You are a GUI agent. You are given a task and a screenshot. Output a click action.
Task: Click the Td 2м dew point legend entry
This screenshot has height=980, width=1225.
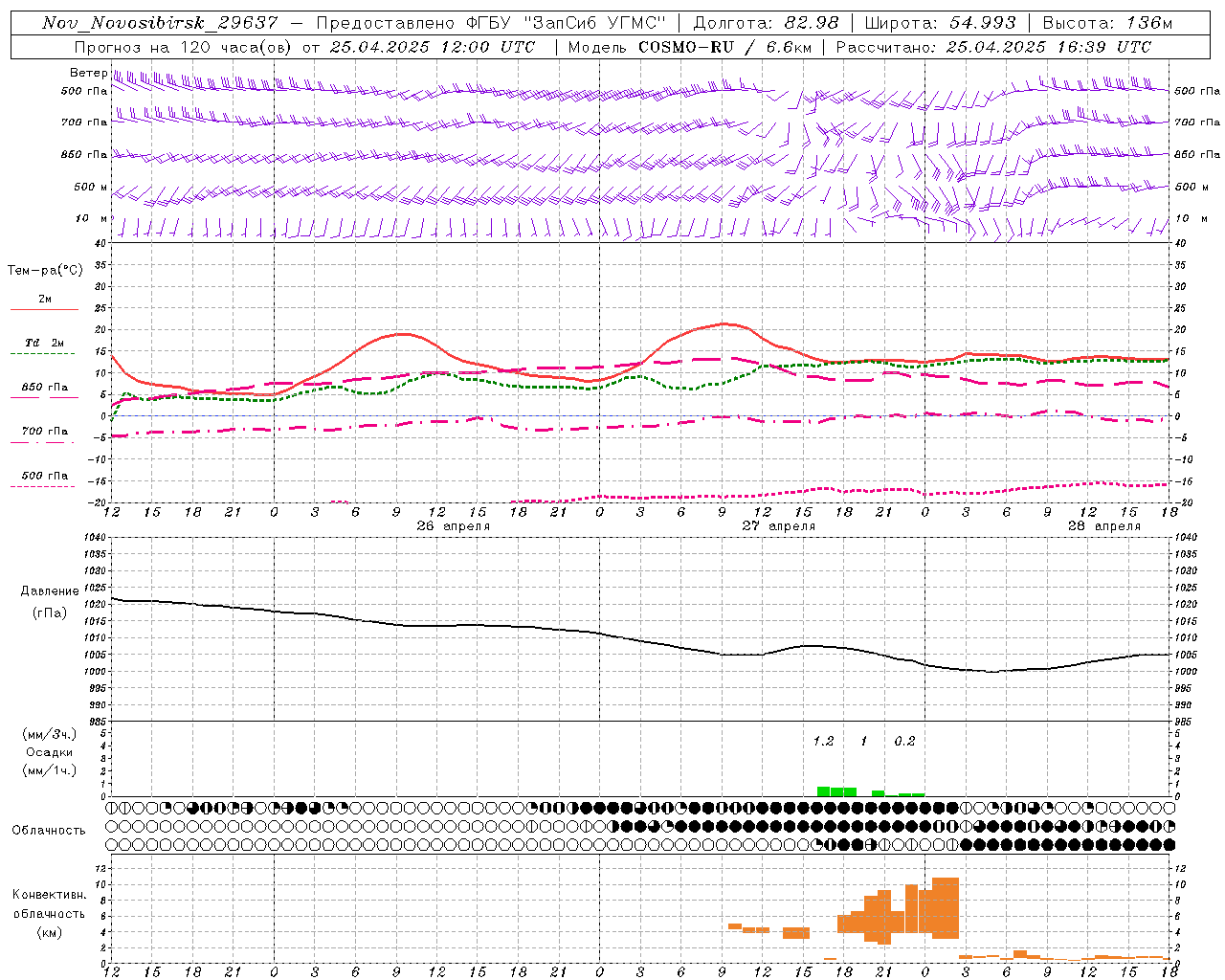point(44,346)
